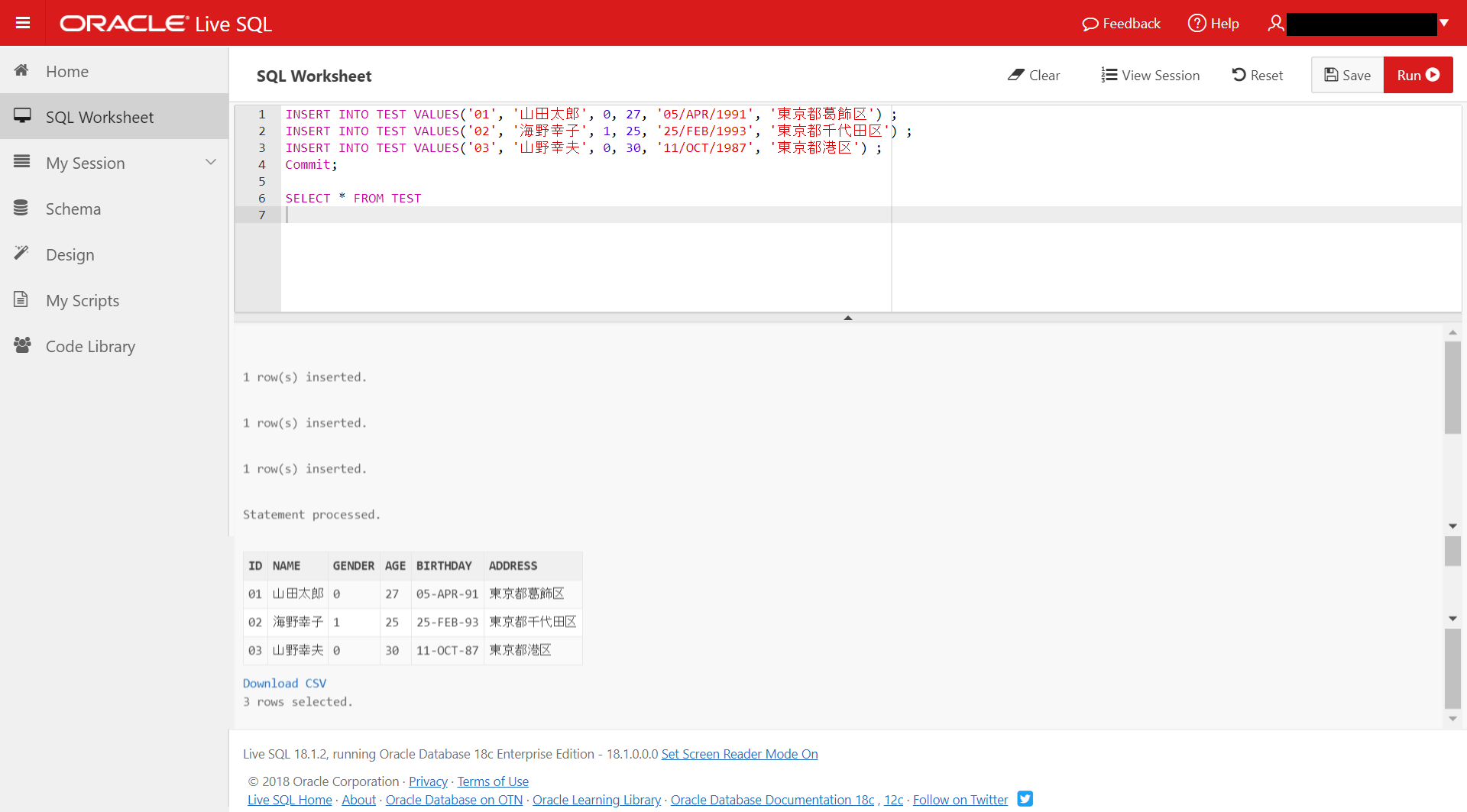1467x812 pixels.
Task: Click the Twitter bird icon in footer
Action: pos(1025,798)
